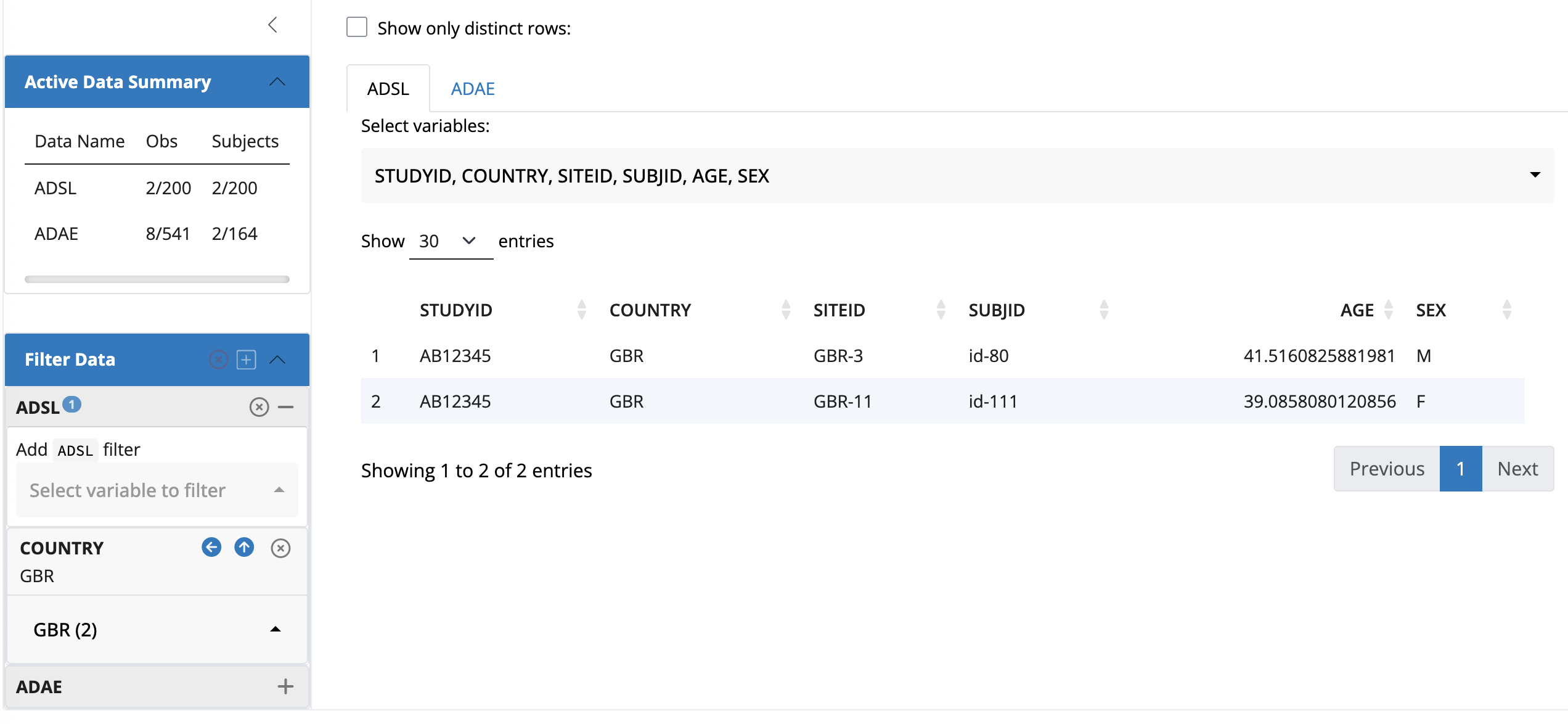Remove all ADSL filters with X icon
The image size is (1568, 724).
pyautogui.click(x=259, y=407)
